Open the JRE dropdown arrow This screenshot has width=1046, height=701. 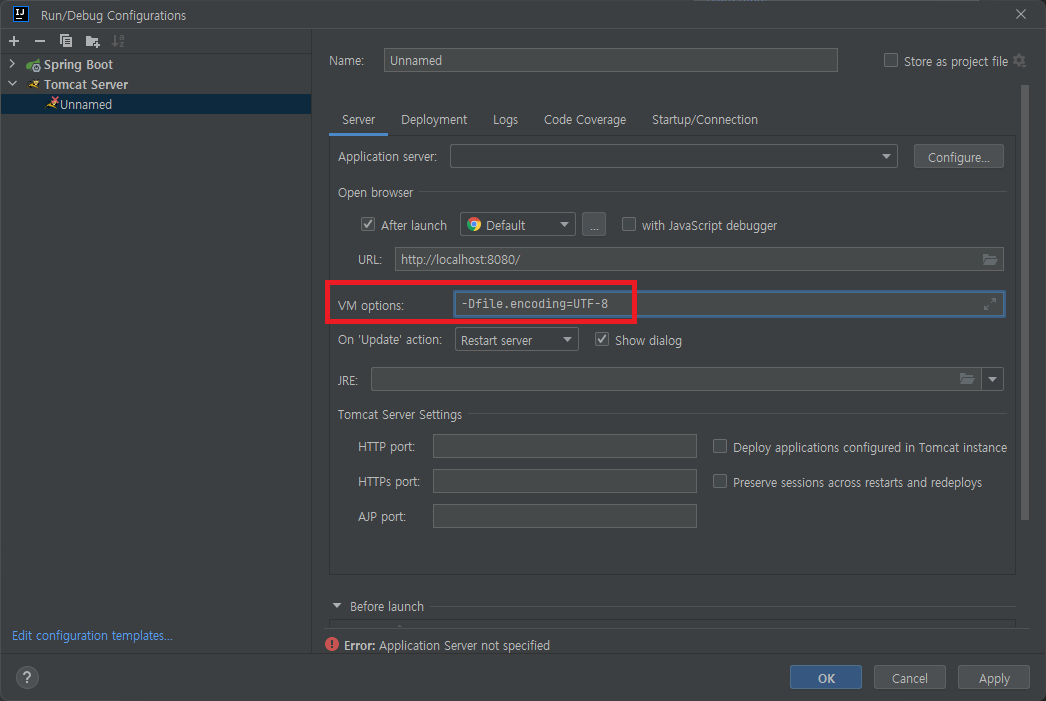point(993,380)
